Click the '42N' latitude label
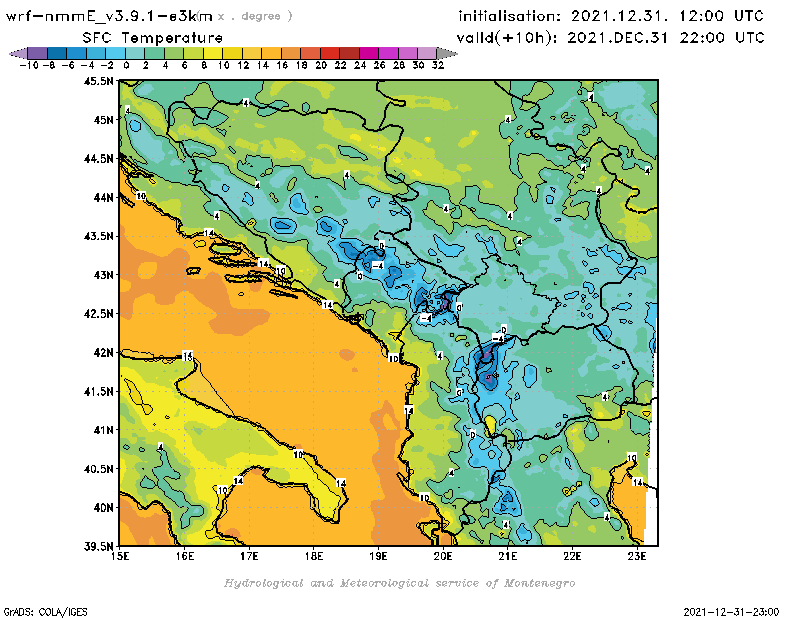 point(103,352)
